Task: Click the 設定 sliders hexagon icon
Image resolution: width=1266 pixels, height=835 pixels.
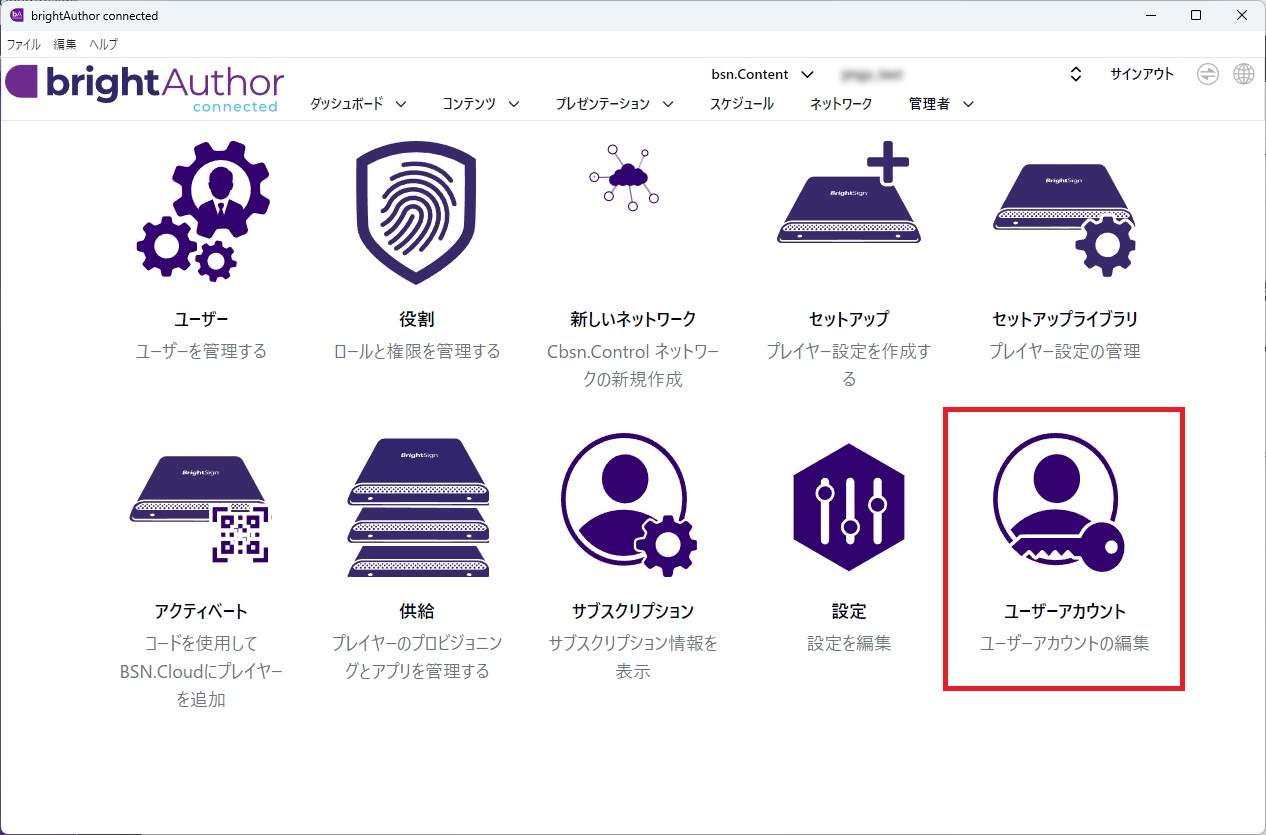Action: click(848, 506)
